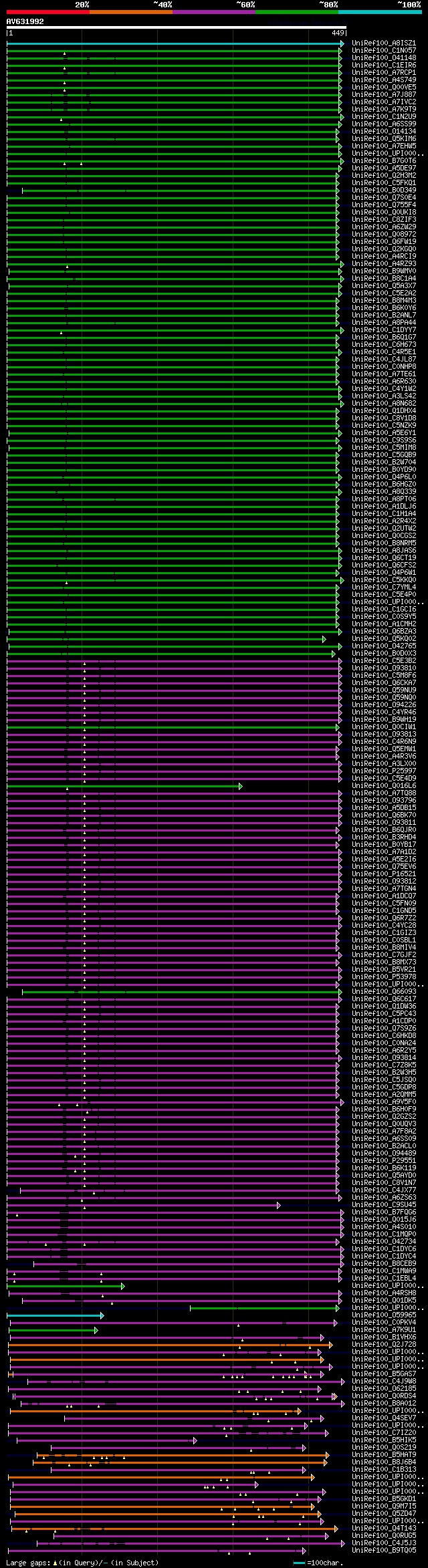The width and height of the screenshot is (428, 1568).
Task: Click the arrowhead of the Q016L6 green alignment
Action: pyautogui.click(x=240, y=786)
